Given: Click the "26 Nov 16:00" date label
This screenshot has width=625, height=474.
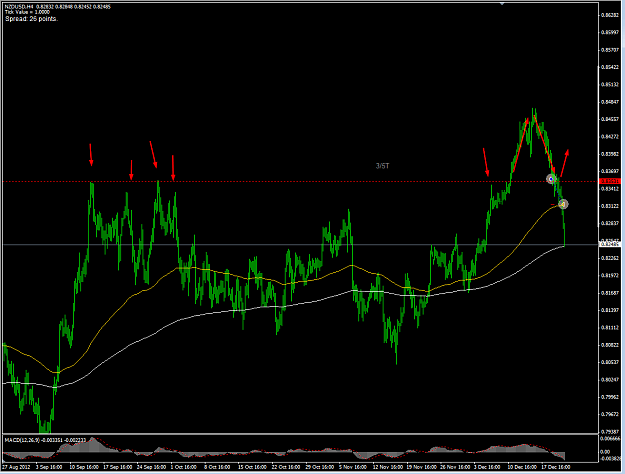Looking at the screenshot, I should [x=455, y=466].
